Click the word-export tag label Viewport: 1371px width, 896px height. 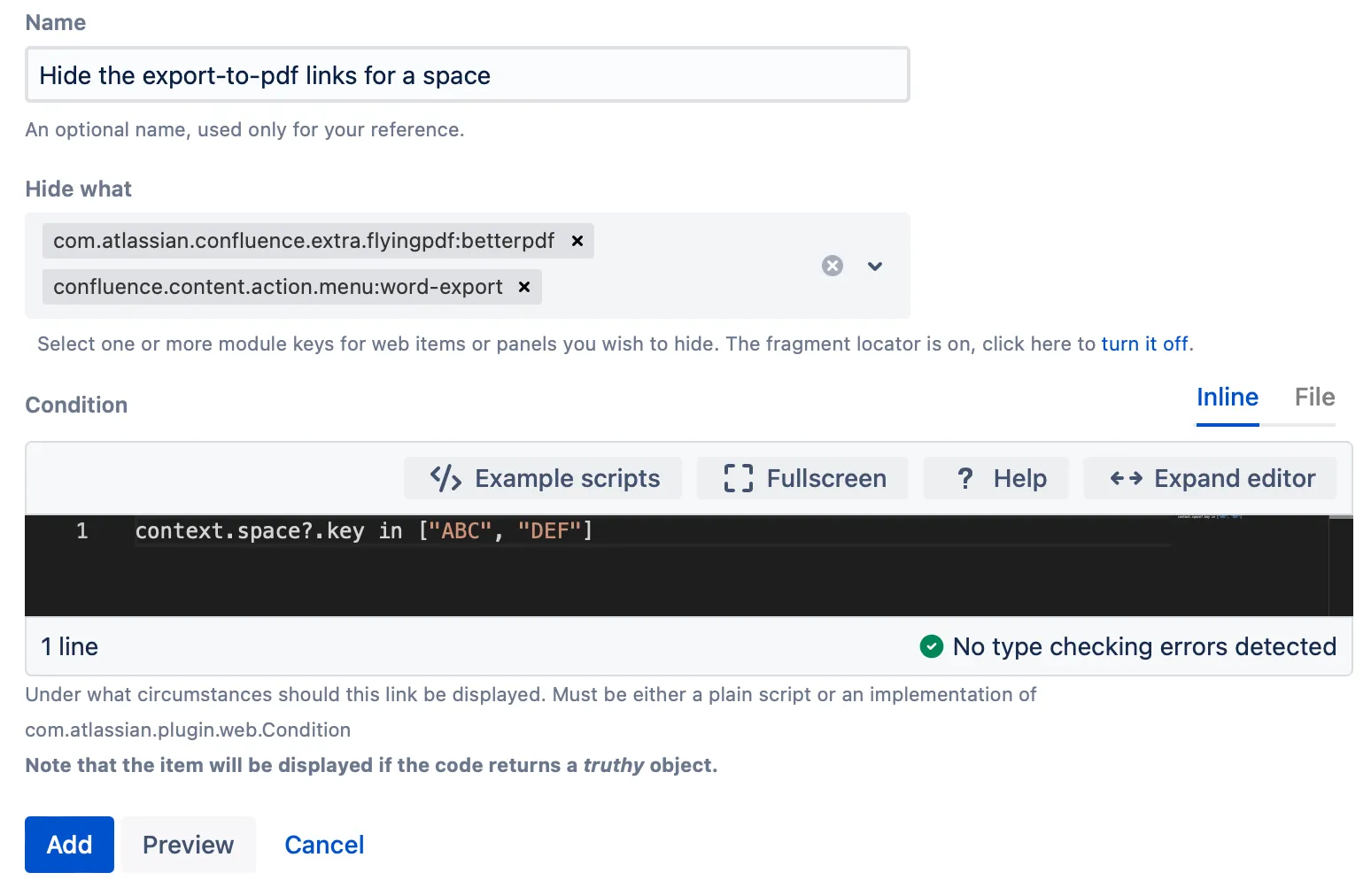(x=278, y=287)
